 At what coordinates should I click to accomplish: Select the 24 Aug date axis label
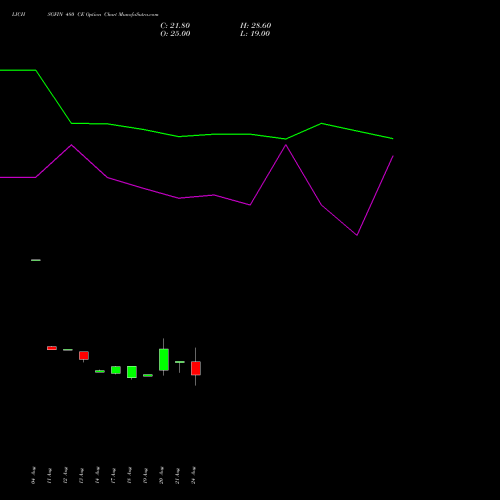193,475
